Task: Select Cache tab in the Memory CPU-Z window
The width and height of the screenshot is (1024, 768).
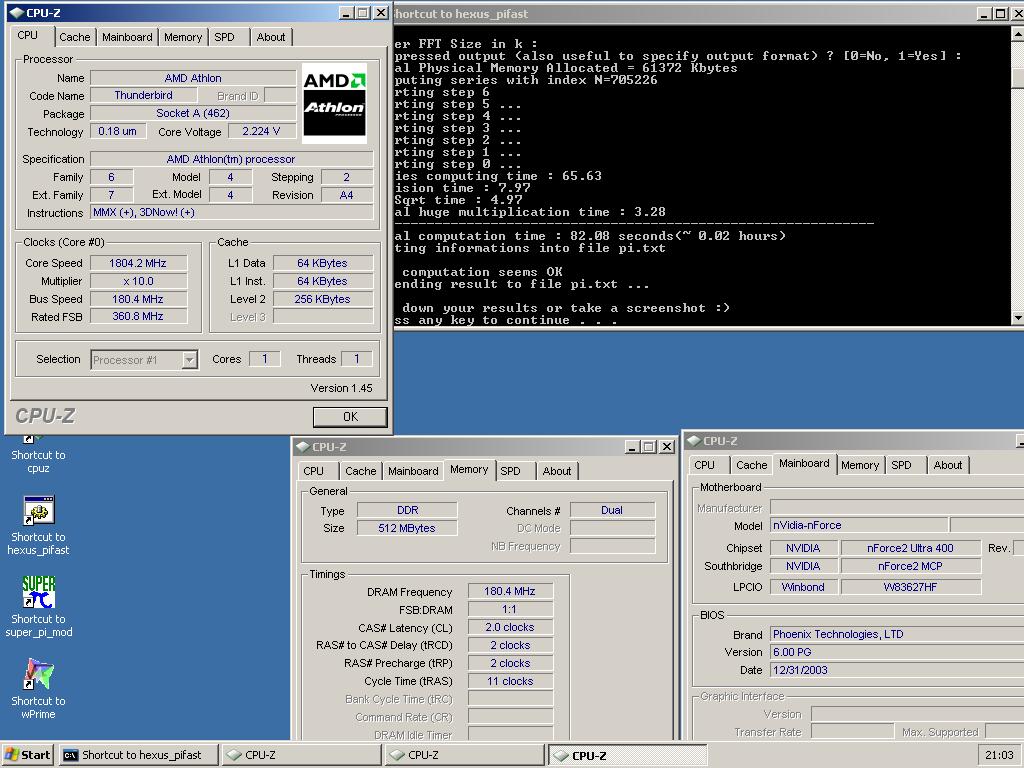Action: click(360, 471)
